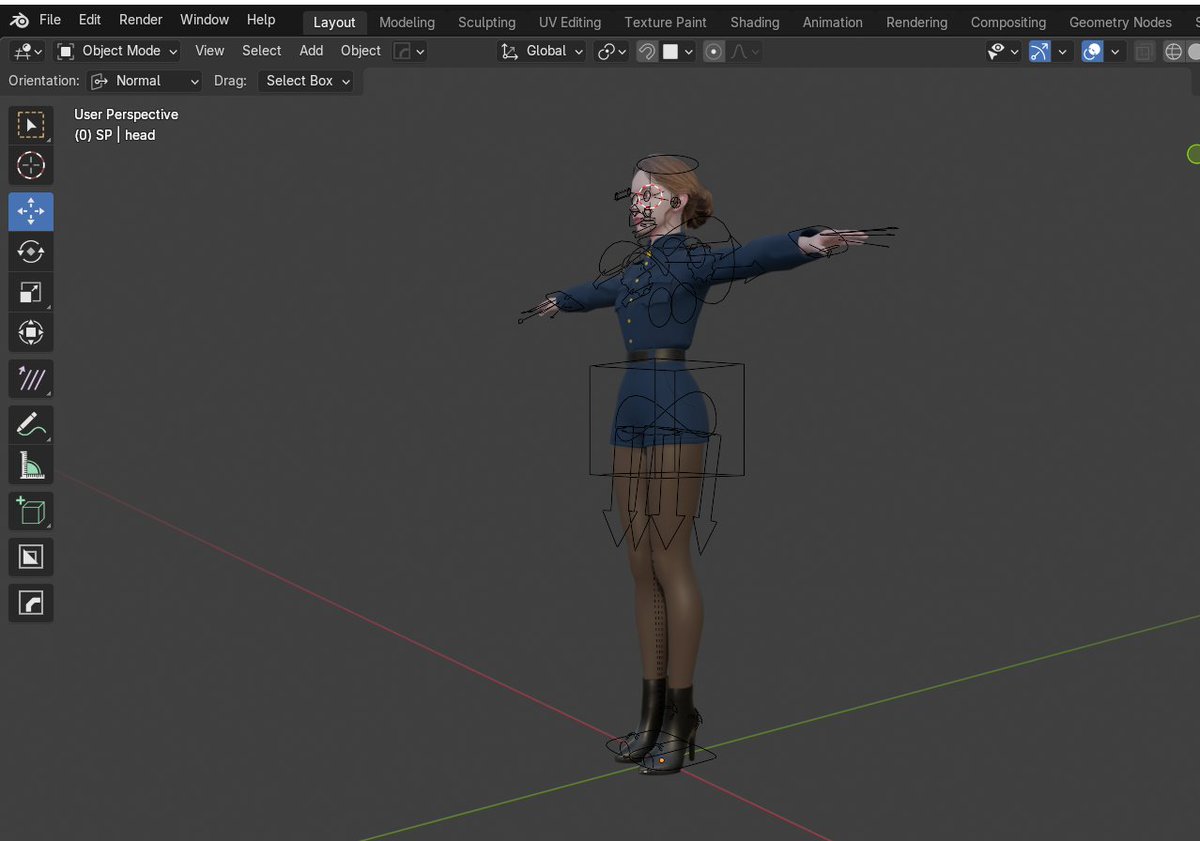
Task: Open the Object Mode dropdown
Action: (x=118, y=51)
